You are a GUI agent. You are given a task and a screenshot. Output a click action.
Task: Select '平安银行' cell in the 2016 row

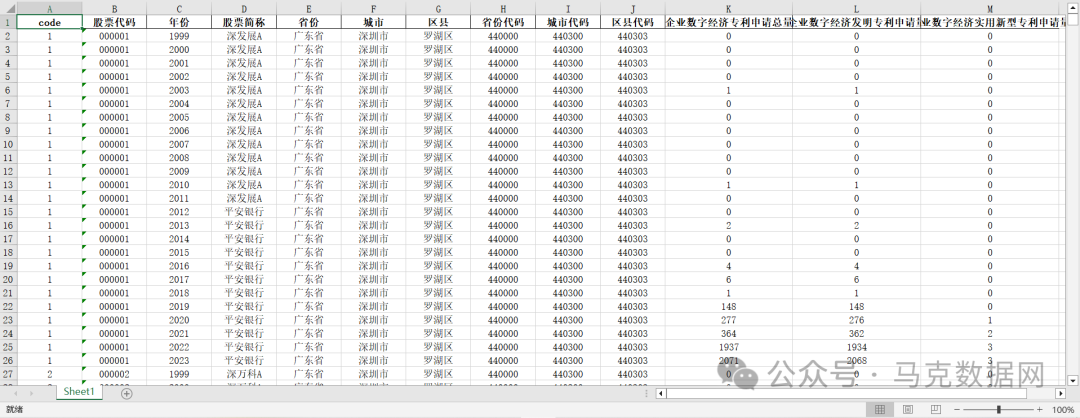pyautogui.click(x=244, y=266)
